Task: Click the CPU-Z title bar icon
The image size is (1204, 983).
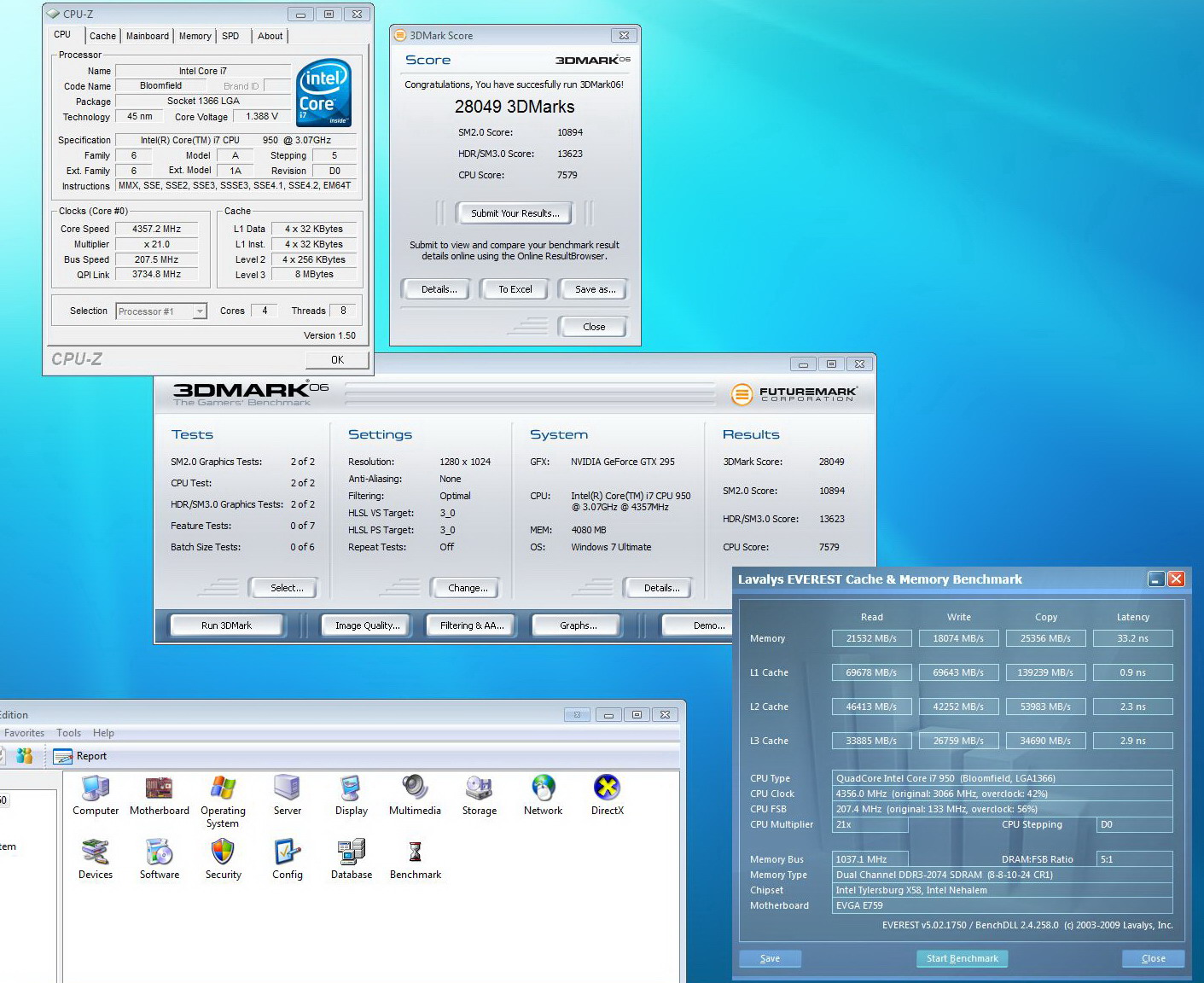Action: pyautogui.click(x=53, y=14)
